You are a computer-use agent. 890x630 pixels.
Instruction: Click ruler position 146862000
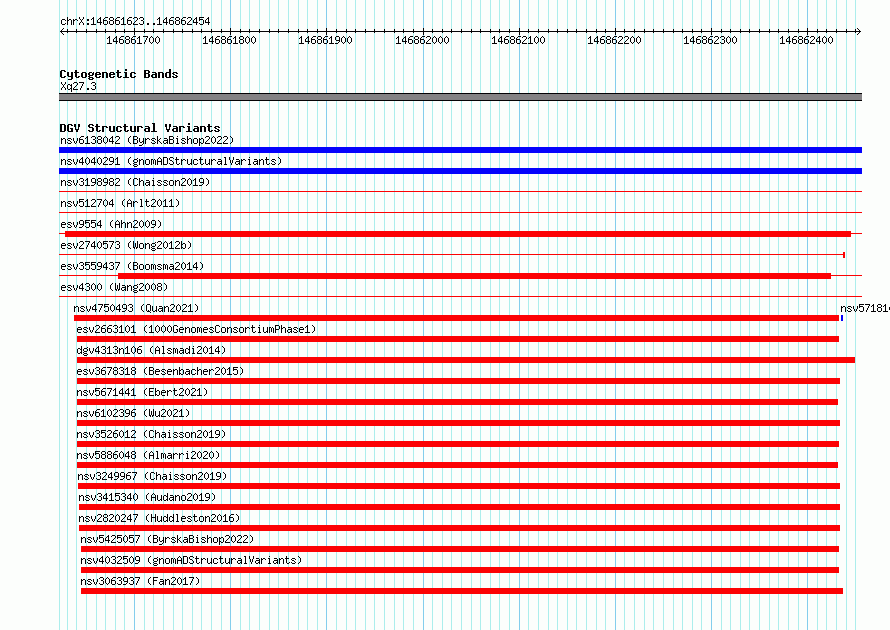tap(422, 40)
